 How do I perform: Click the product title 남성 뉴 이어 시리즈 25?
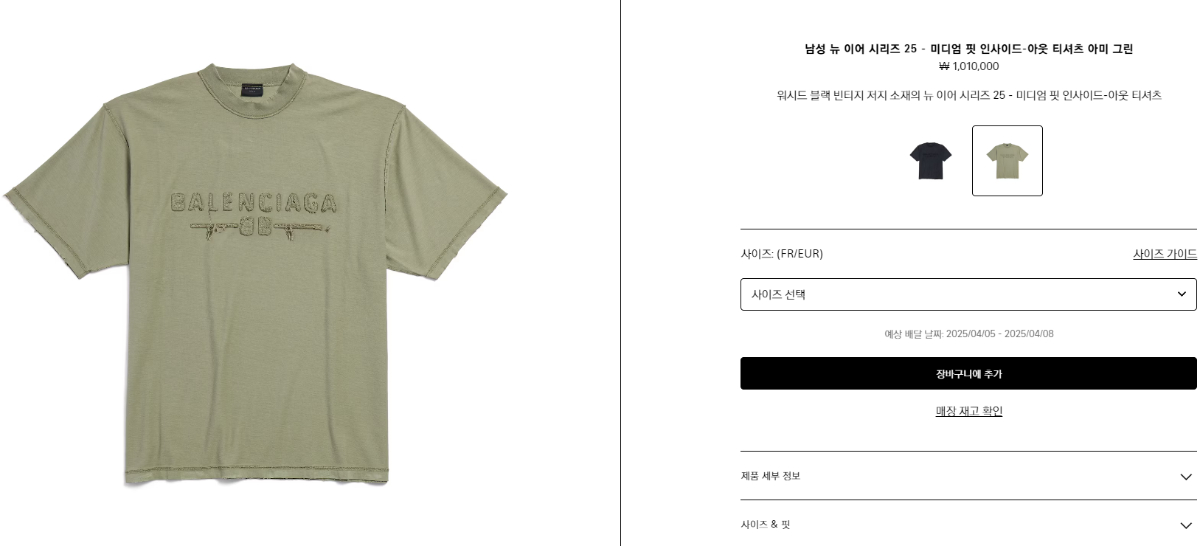(968, 49)
